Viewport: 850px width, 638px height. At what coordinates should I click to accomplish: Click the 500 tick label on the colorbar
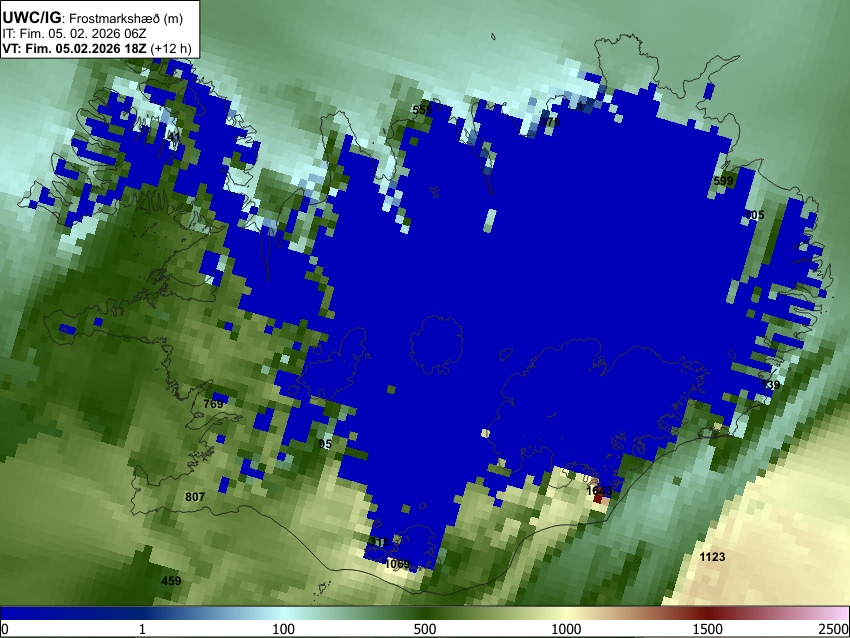coord(425,629)
